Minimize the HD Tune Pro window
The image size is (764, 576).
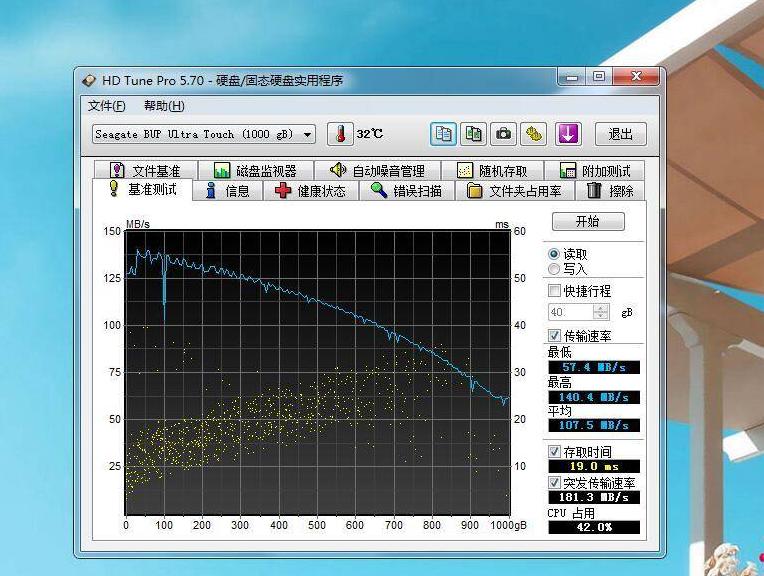coord(572,77)
